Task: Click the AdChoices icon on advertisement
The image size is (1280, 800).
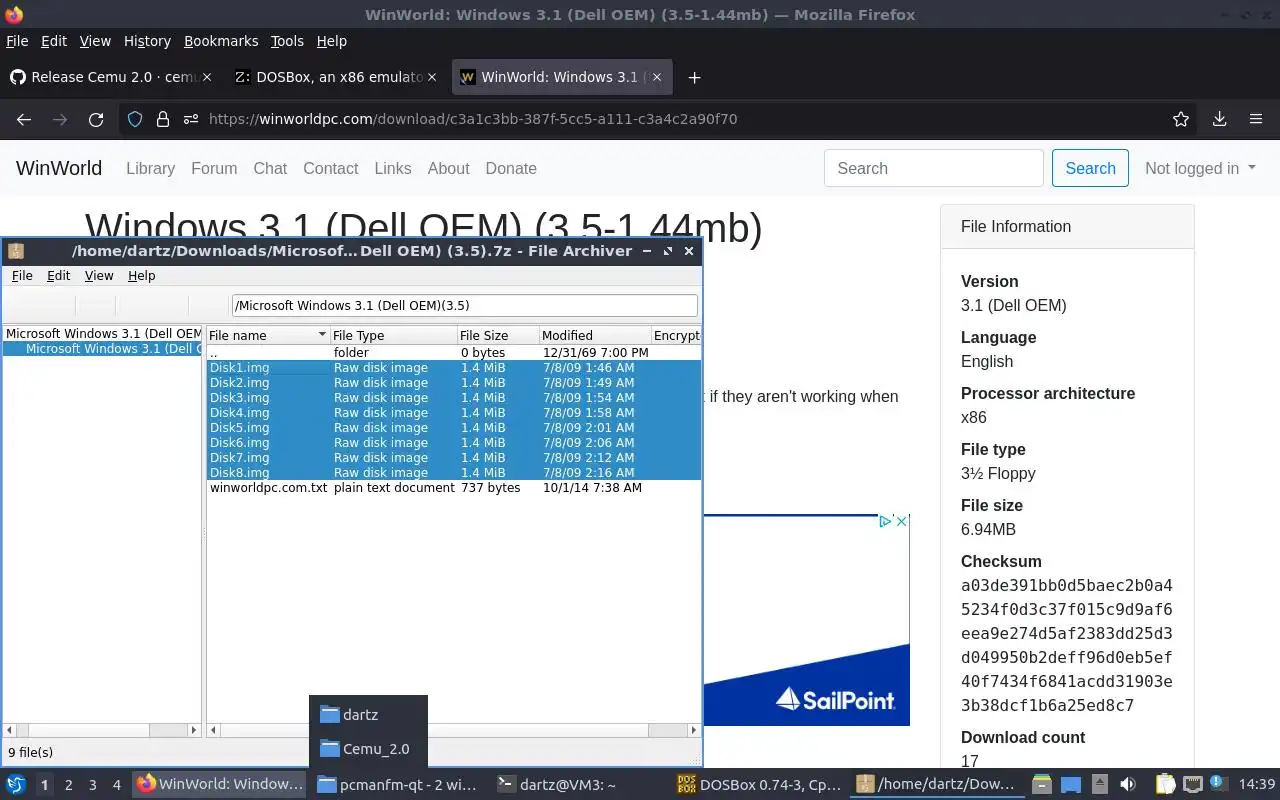Action: (885, 521)
